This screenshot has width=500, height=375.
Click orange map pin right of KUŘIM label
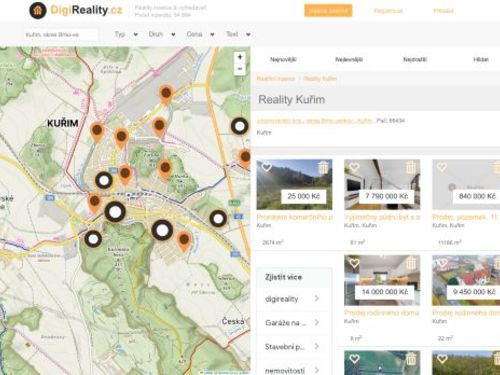[x=97, y=132]
